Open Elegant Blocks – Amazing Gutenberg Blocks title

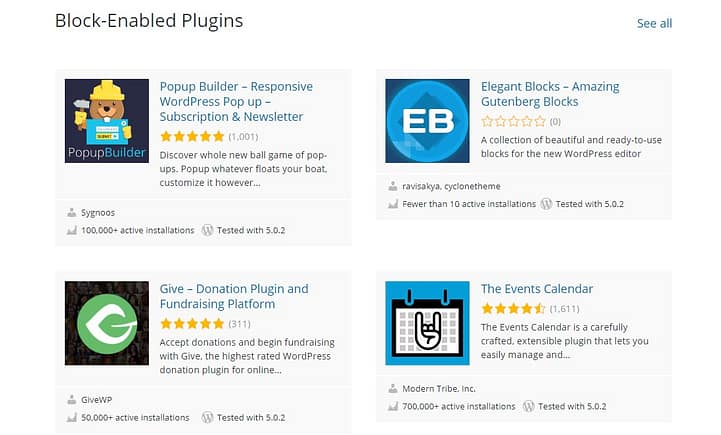[550, 94]
